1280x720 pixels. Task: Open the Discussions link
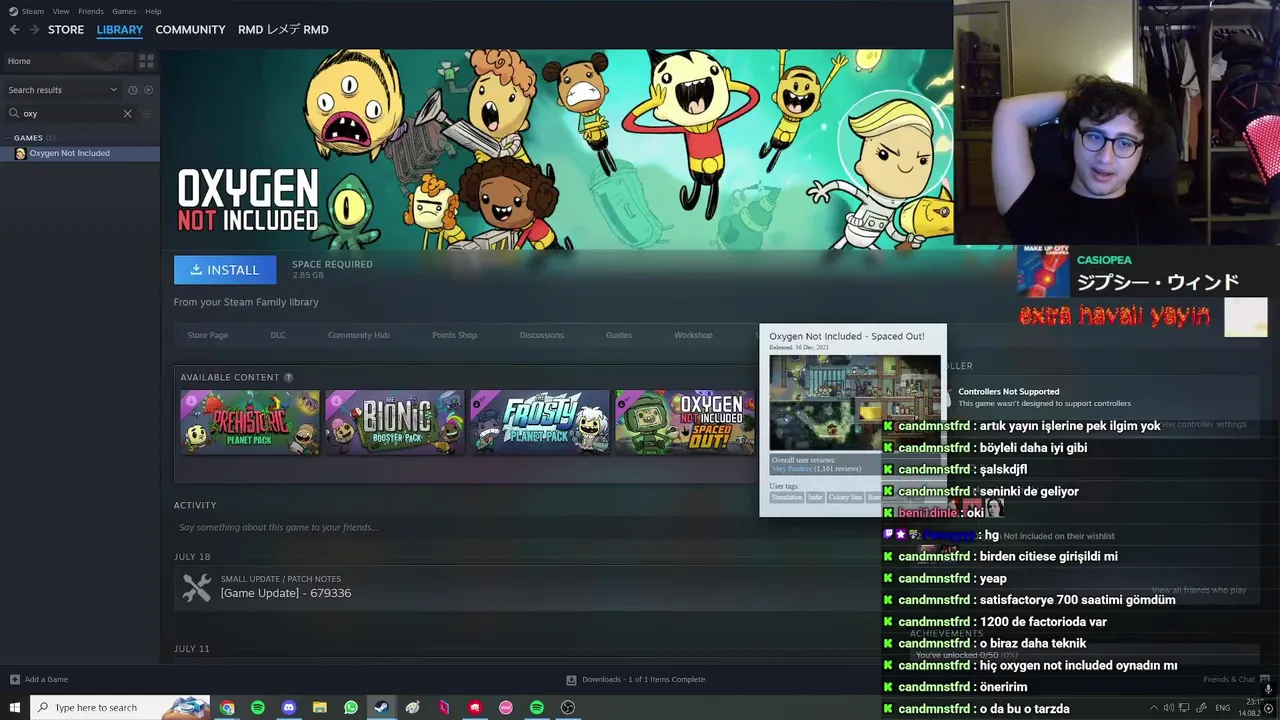(542, 335)
